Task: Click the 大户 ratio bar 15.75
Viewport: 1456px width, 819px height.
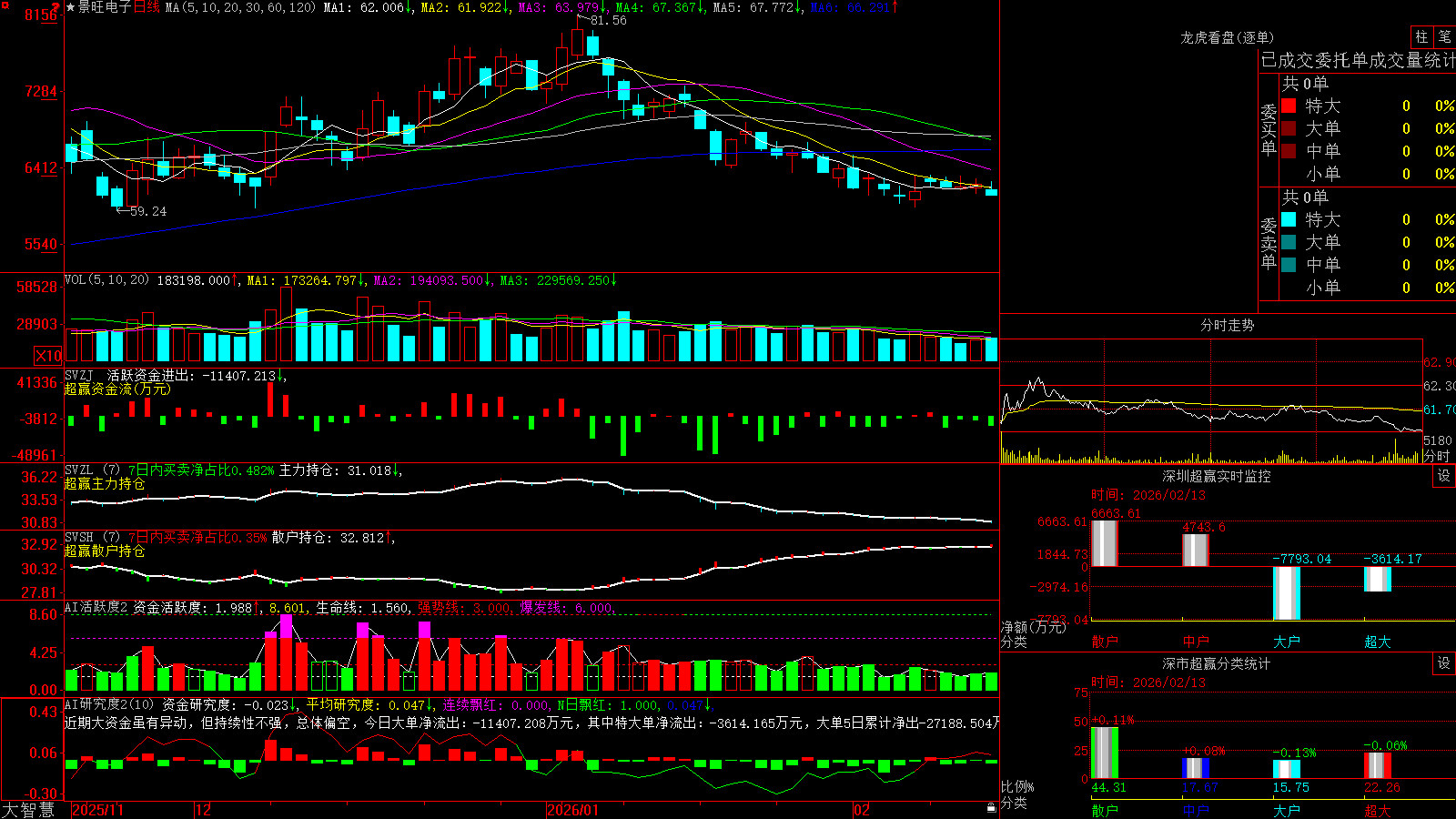Action: pyautogui.click(x=1287, y=769)
